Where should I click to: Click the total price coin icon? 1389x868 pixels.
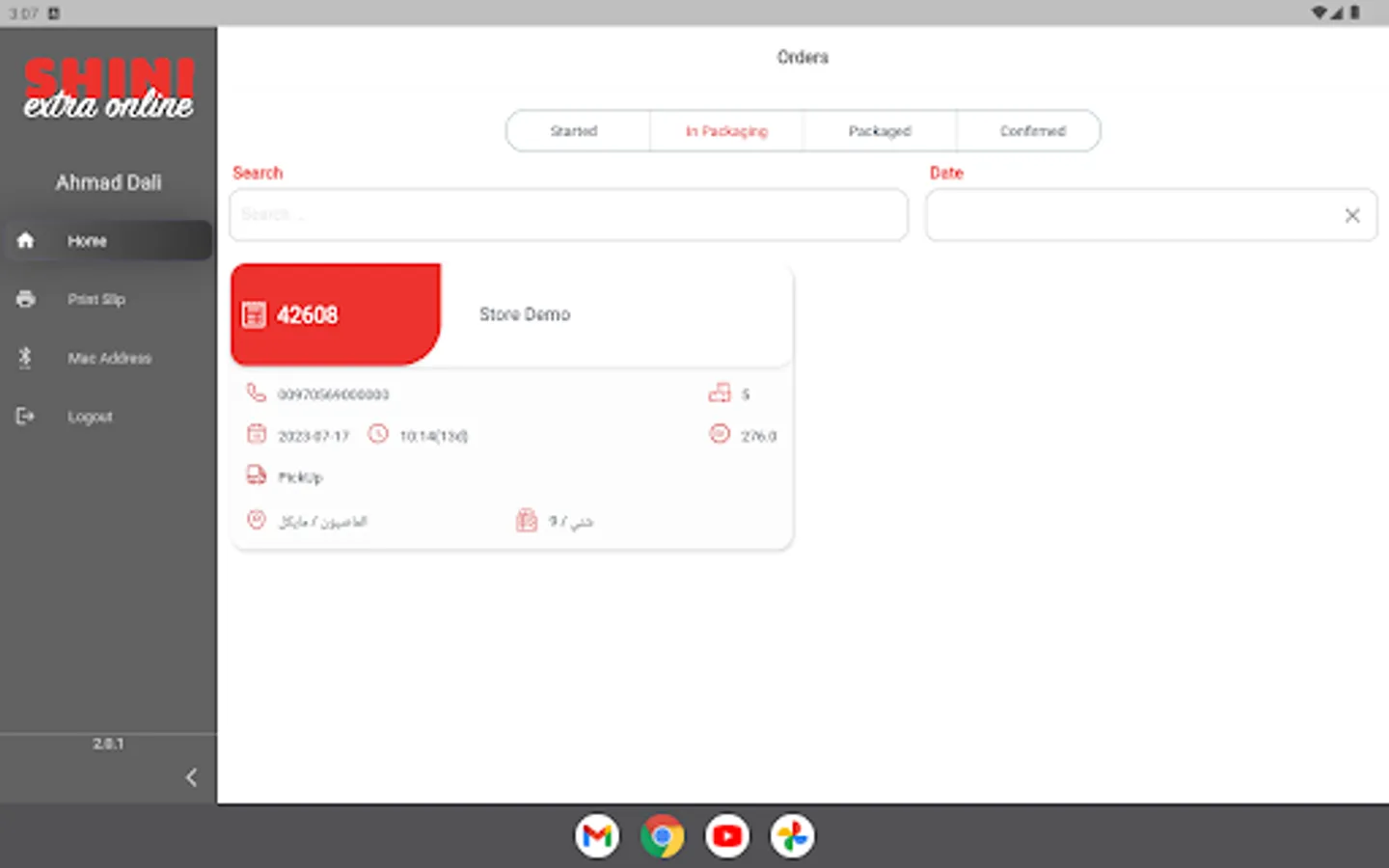click(x=720, y=434)
